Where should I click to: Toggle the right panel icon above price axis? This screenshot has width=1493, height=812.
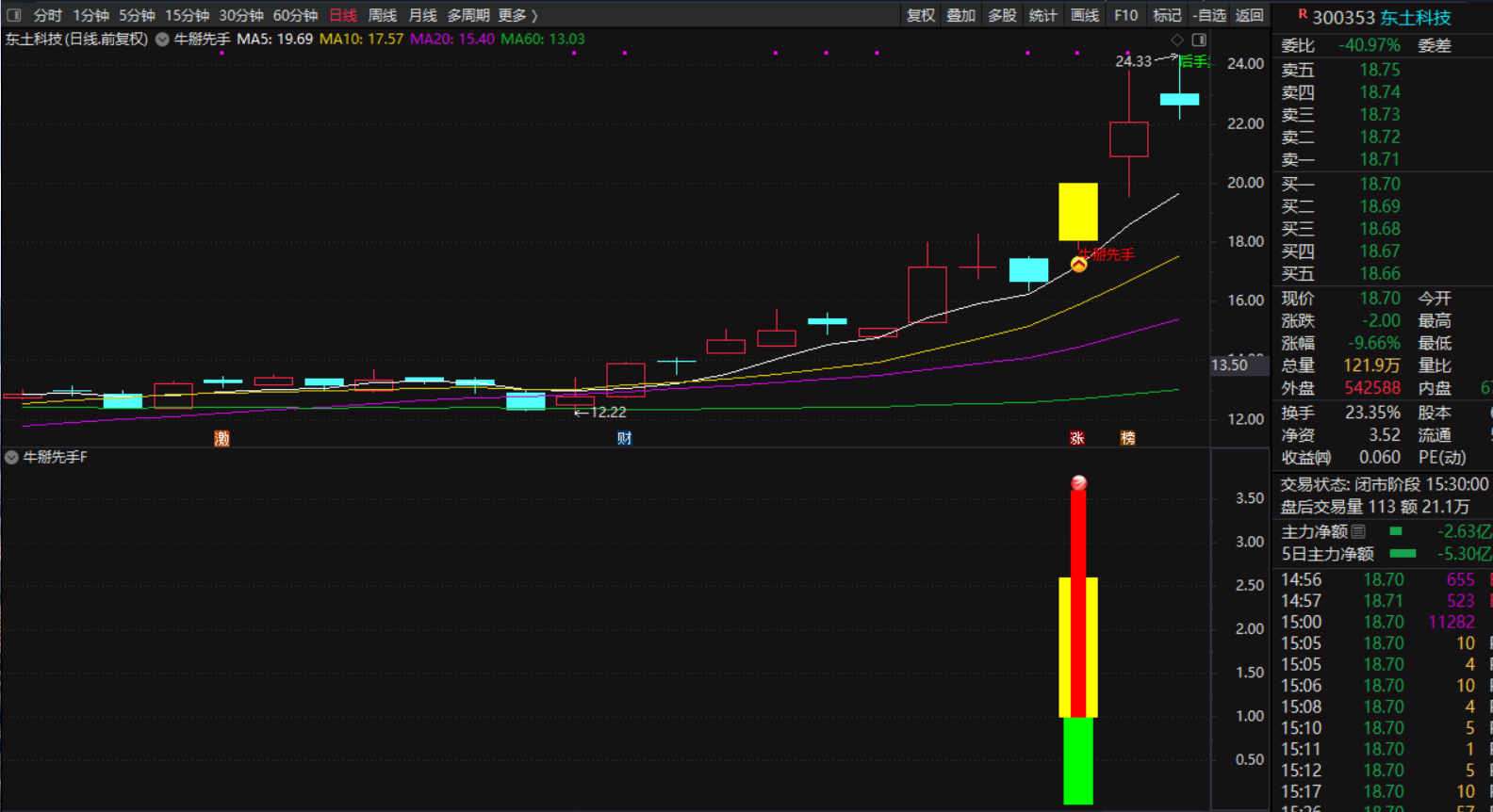point(1199,40)
